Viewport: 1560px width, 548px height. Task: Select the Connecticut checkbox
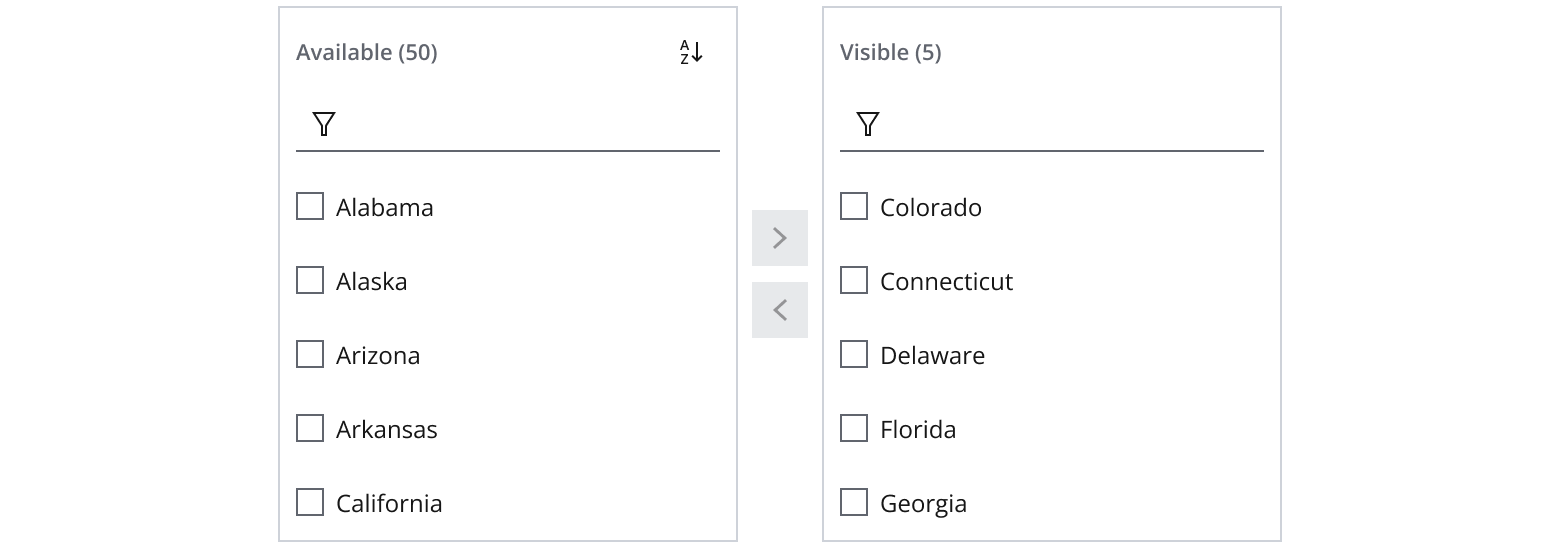[854, 281]
